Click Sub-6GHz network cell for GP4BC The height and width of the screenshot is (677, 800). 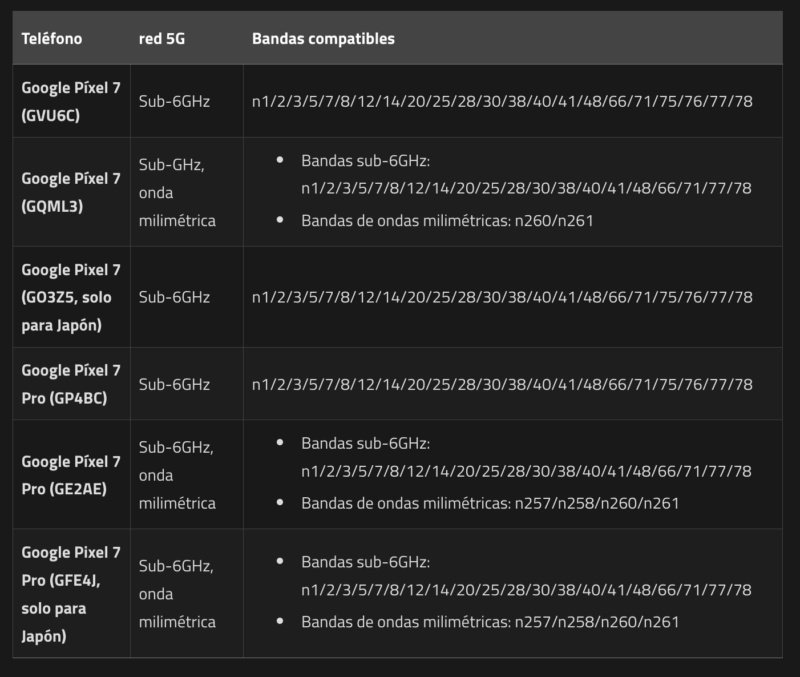coord(174,384)
